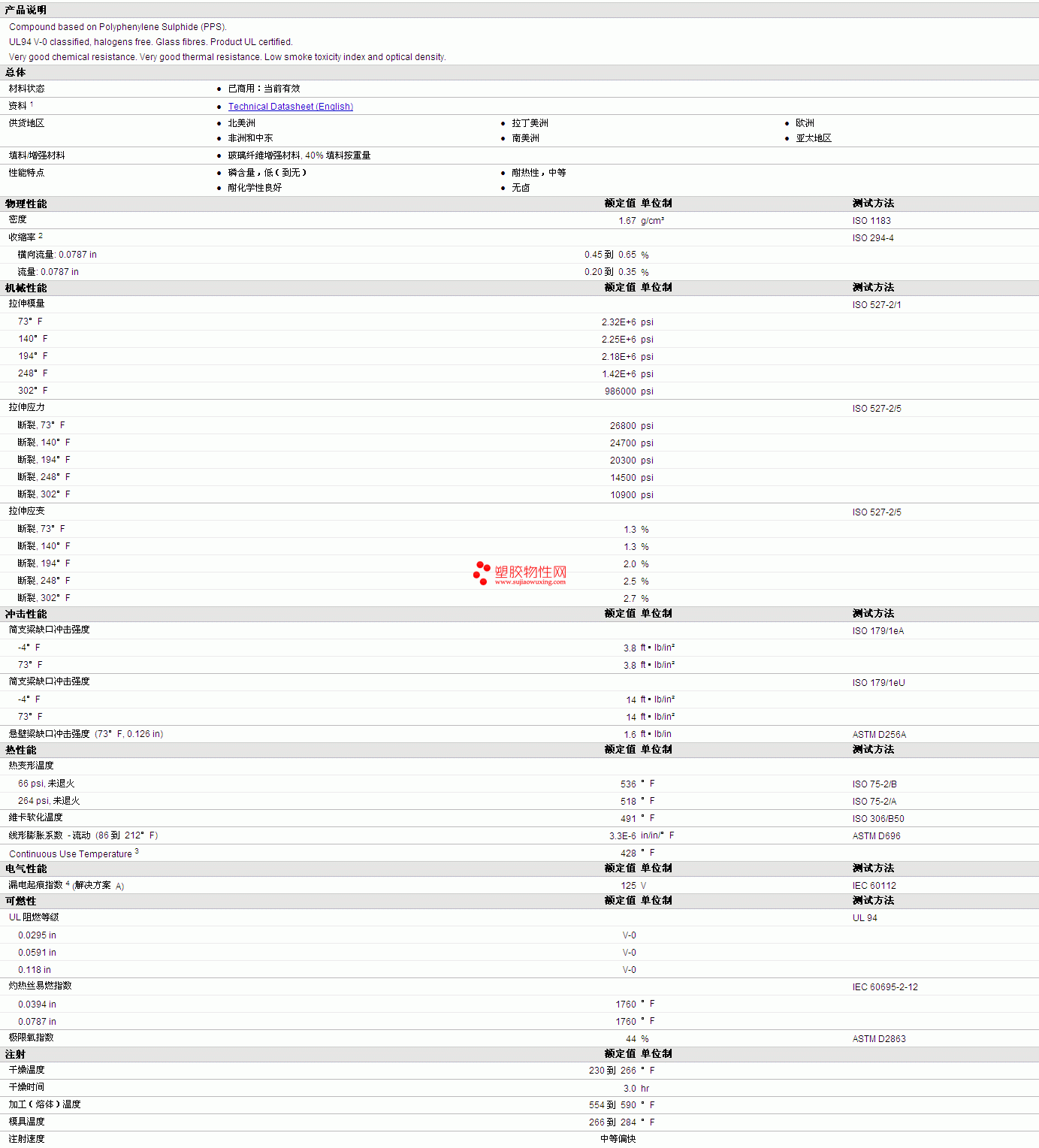Click the Continuous Use Temperature label
Screen dimensions: 1039x1148
(x=71, y=854)
